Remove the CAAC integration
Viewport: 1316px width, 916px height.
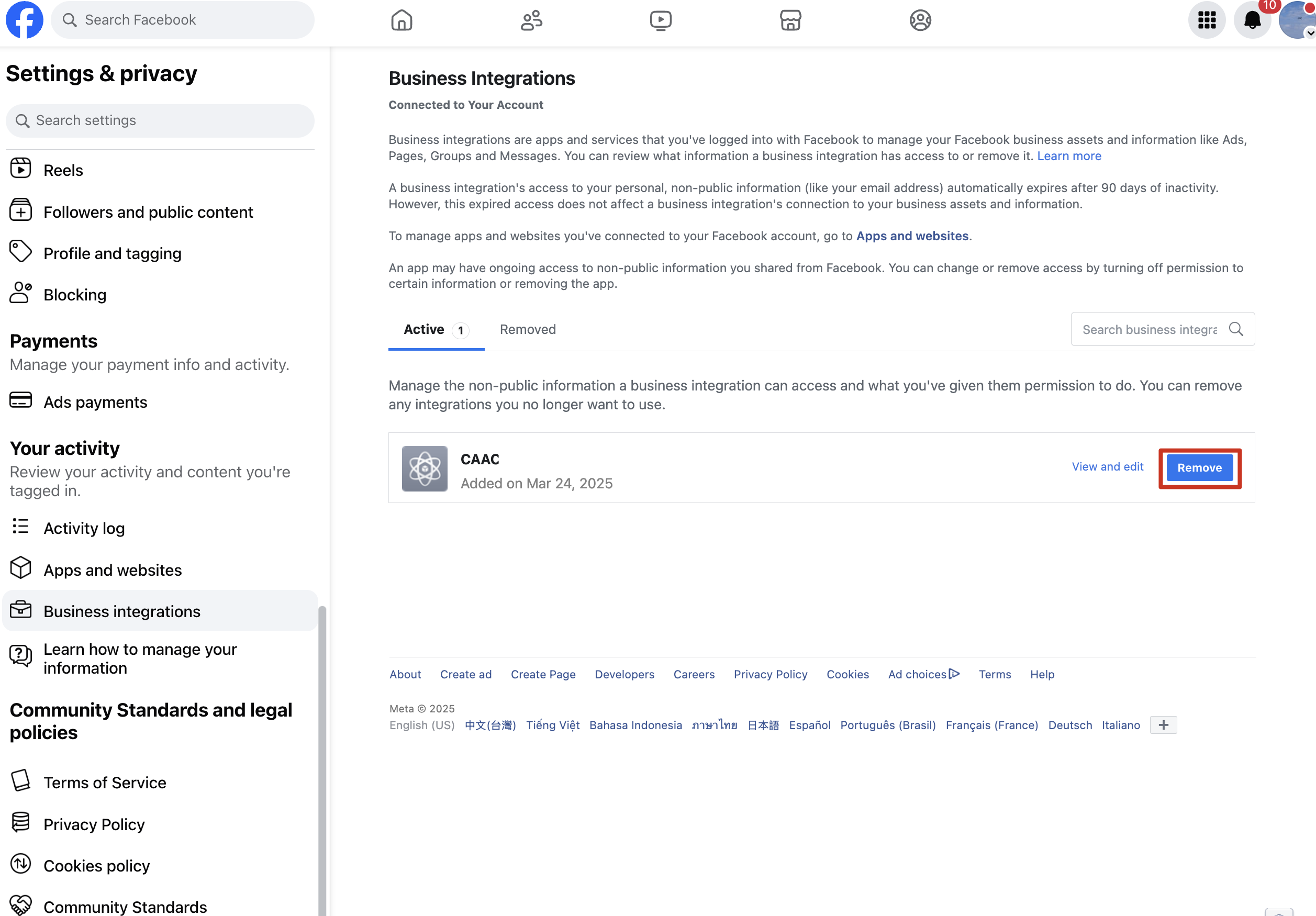tap(1199, 468)
